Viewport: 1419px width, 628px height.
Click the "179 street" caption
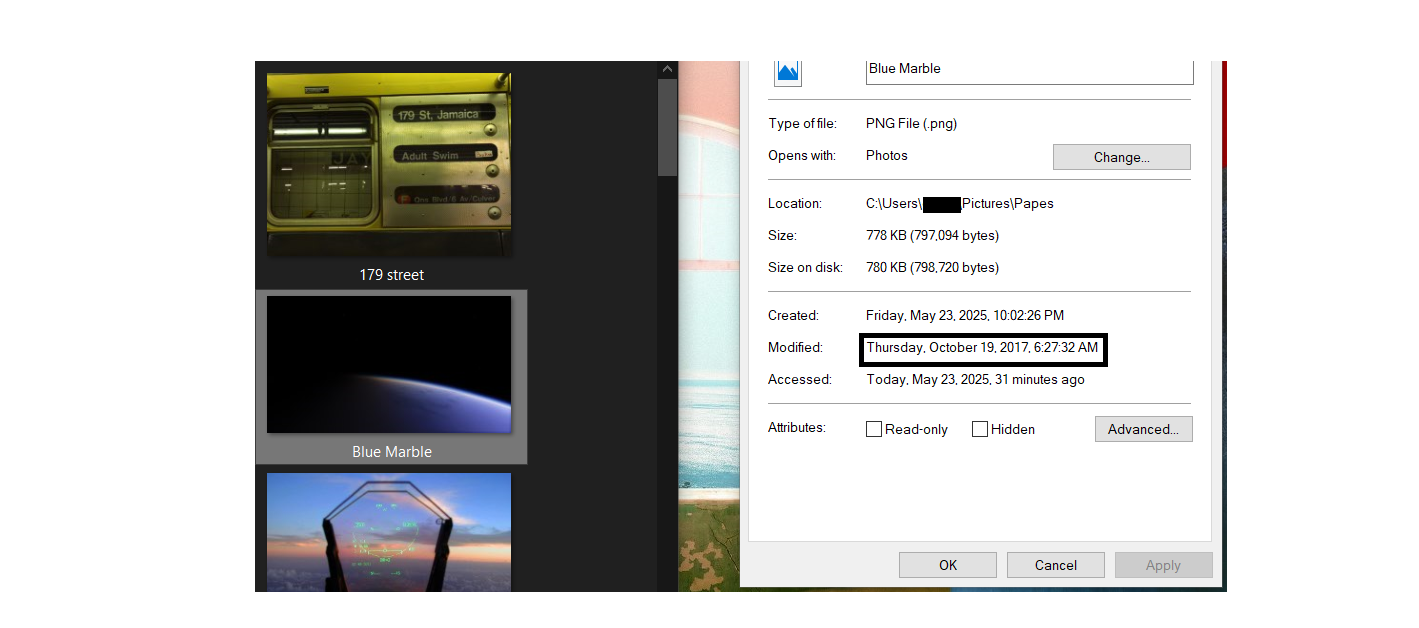pyautogui.click(x=392, y=274)
